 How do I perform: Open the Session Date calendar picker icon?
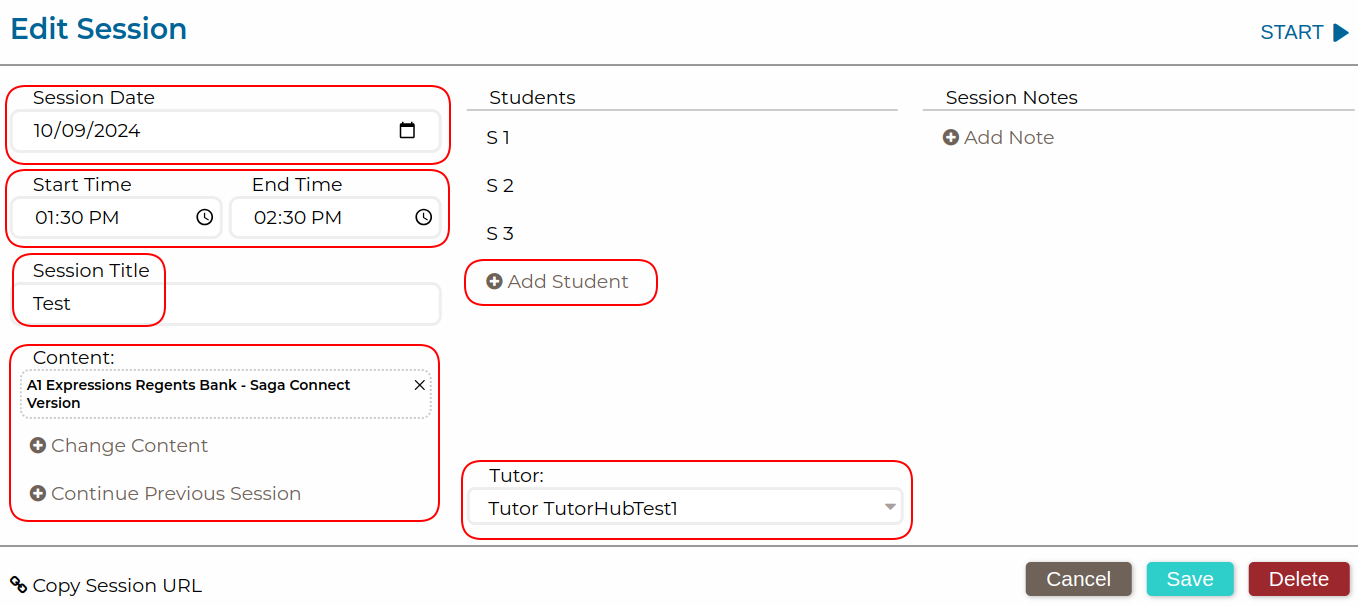(407, 131)
